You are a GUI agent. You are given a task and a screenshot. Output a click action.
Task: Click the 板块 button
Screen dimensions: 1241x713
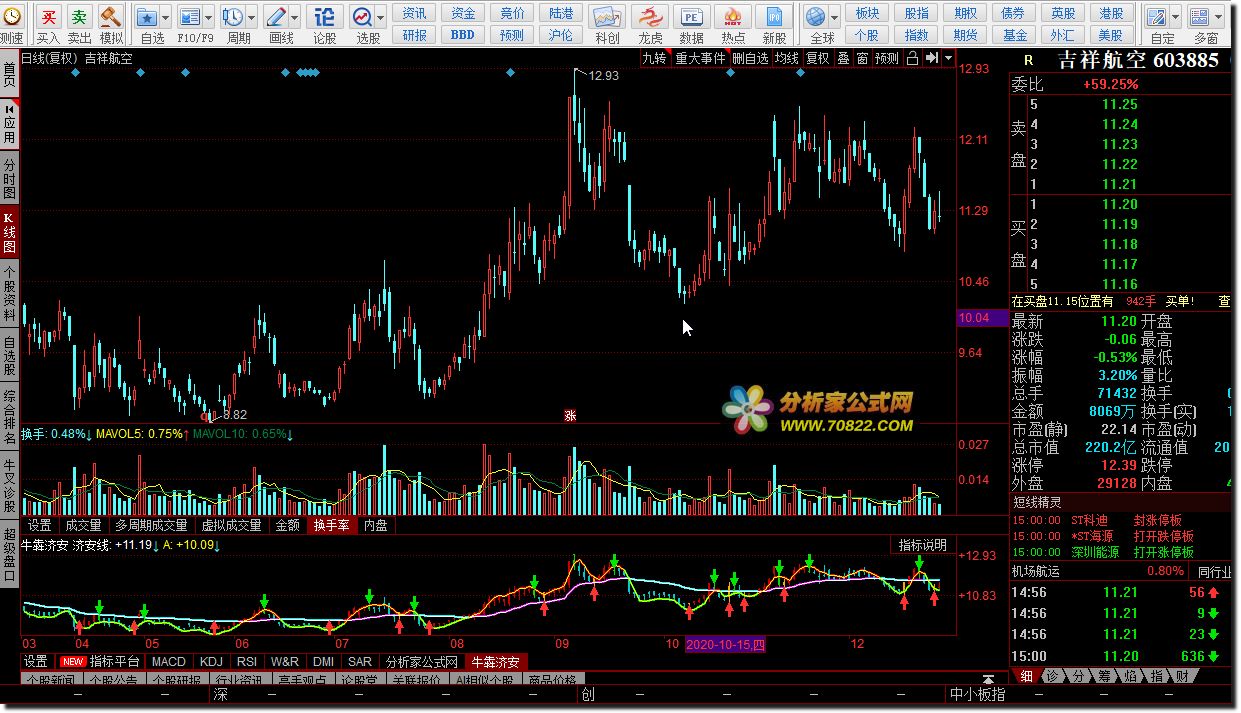868,13
